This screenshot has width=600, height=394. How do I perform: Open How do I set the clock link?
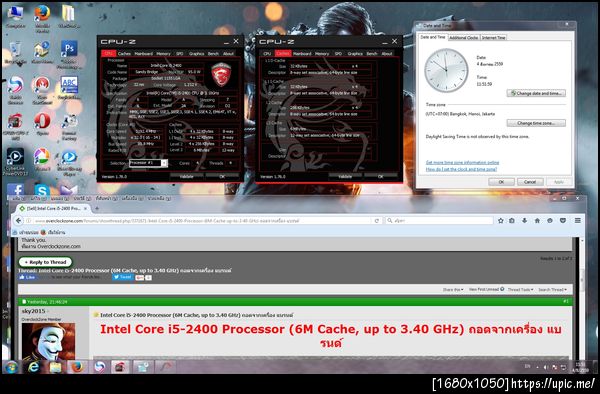[x=461, y=169]
